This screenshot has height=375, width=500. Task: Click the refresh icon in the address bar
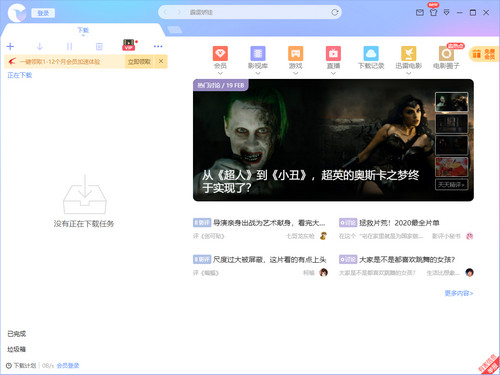click(335, 12)
